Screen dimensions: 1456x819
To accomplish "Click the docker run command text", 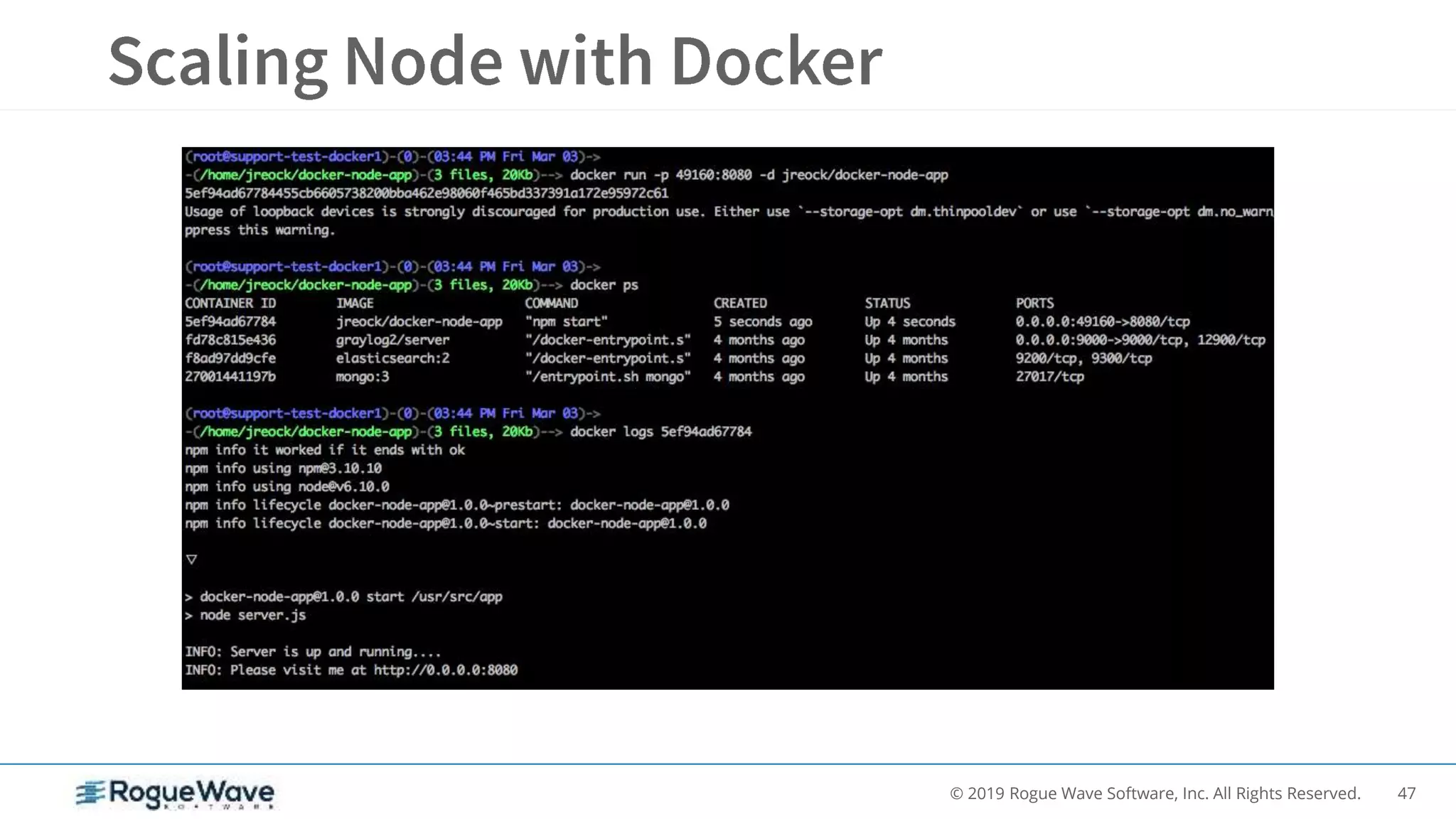I will coord(759,175).
